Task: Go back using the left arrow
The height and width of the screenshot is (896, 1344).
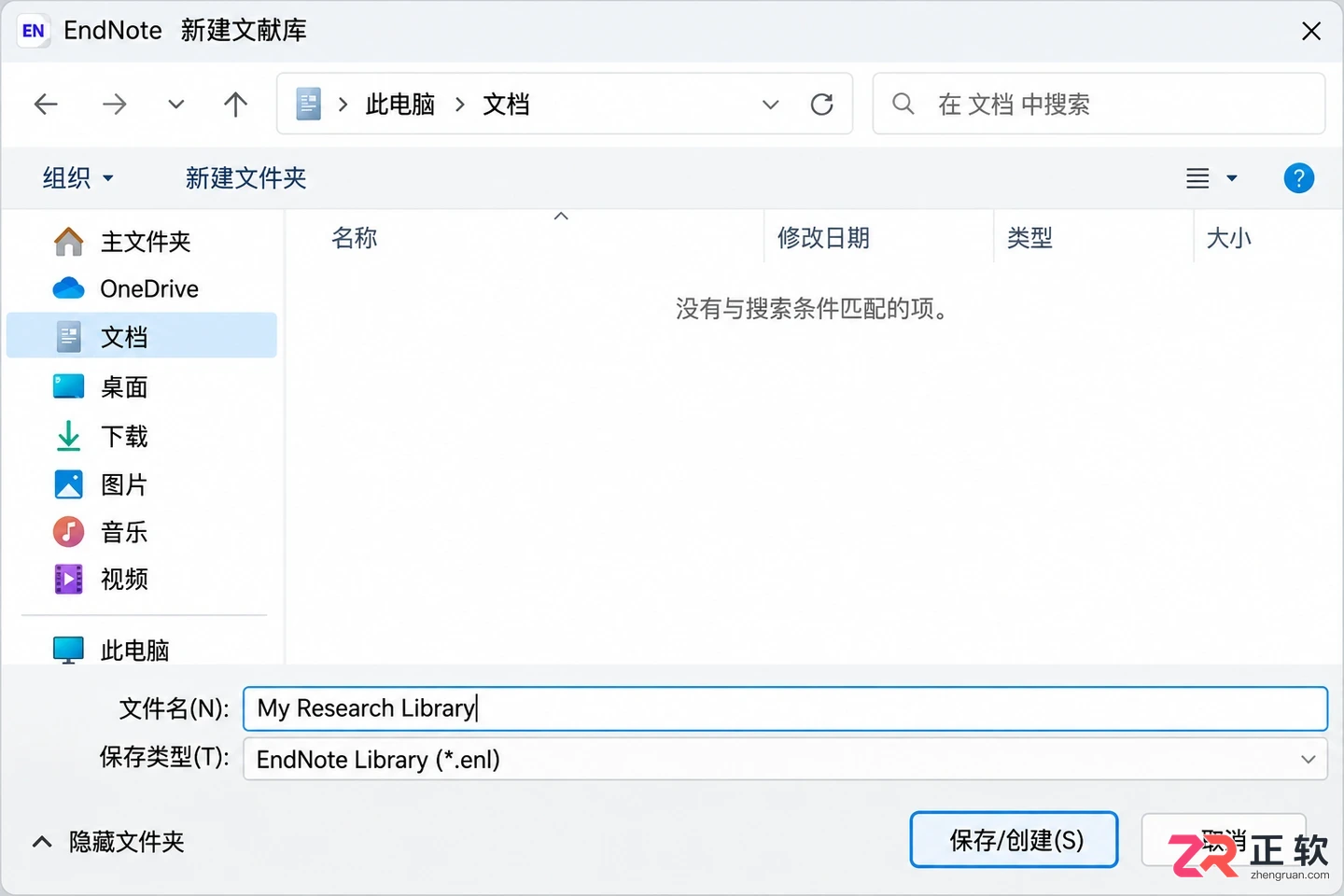Action: click(x=46, y=104)
